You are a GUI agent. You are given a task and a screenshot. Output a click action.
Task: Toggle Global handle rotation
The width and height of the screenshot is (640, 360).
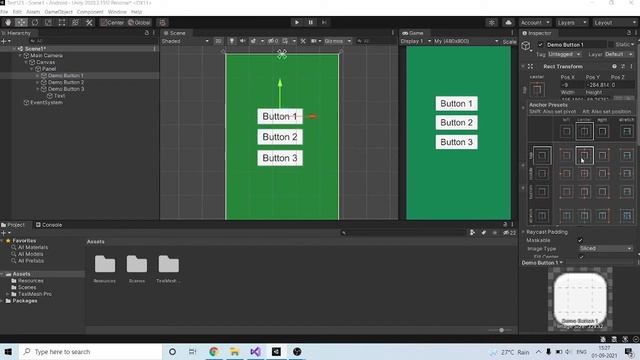point(139,22)
